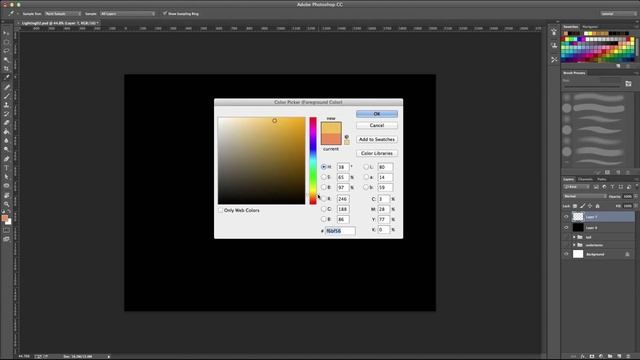640x360 pixels.
Task: Open the Sample Size dropdown
Action: pos(63,13)
